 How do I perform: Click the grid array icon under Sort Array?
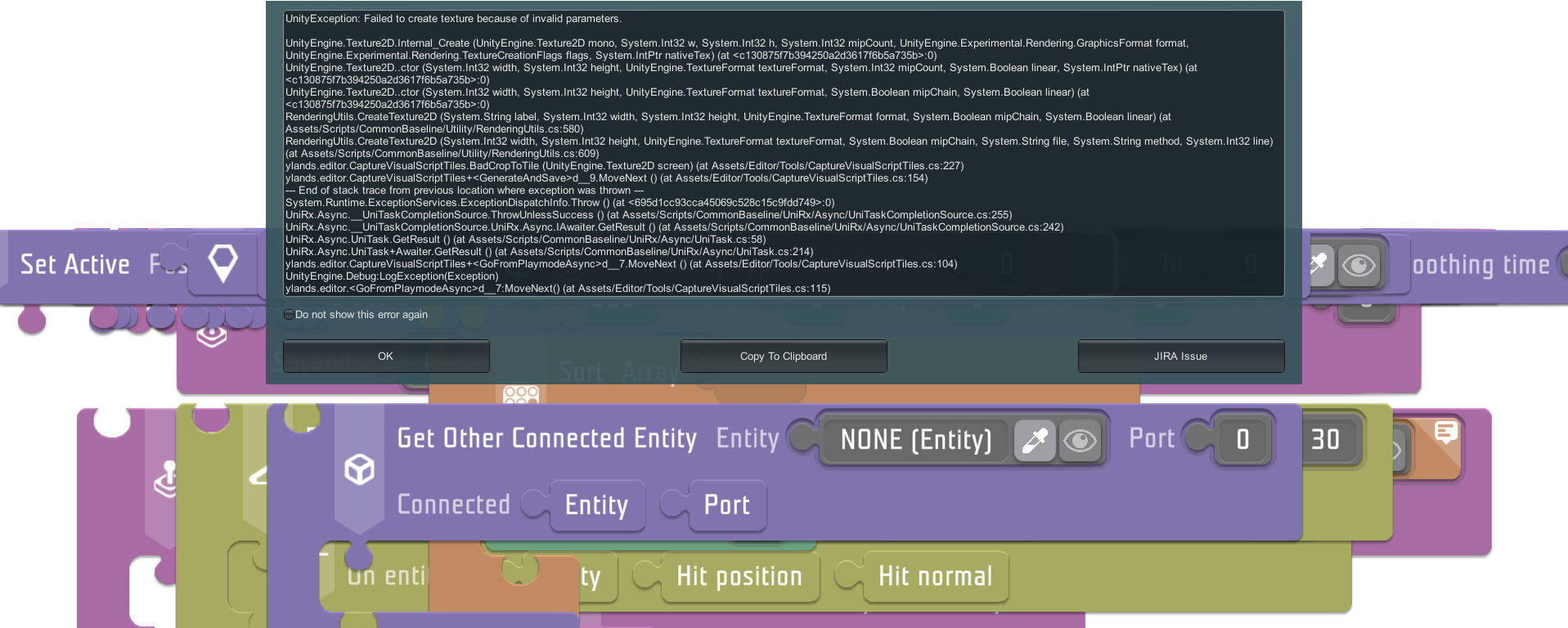pos(521,396)
